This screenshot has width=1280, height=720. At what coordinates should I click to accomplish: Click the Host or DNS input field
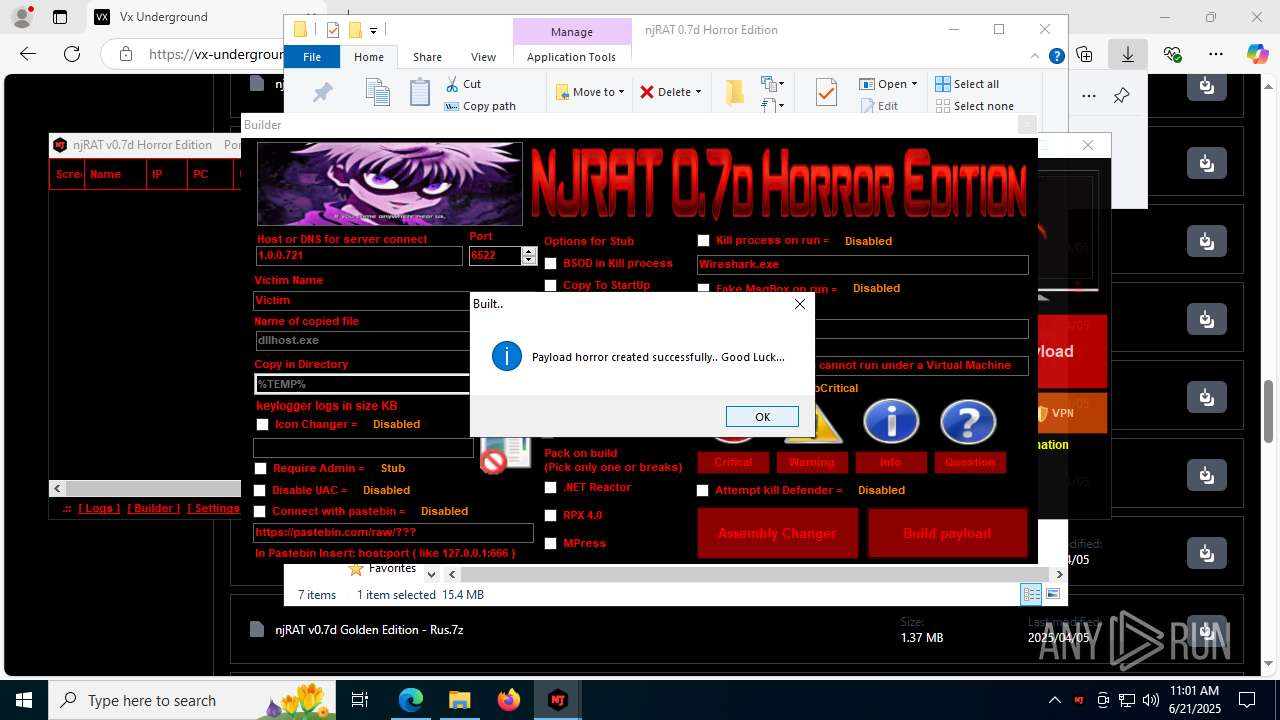358,256
